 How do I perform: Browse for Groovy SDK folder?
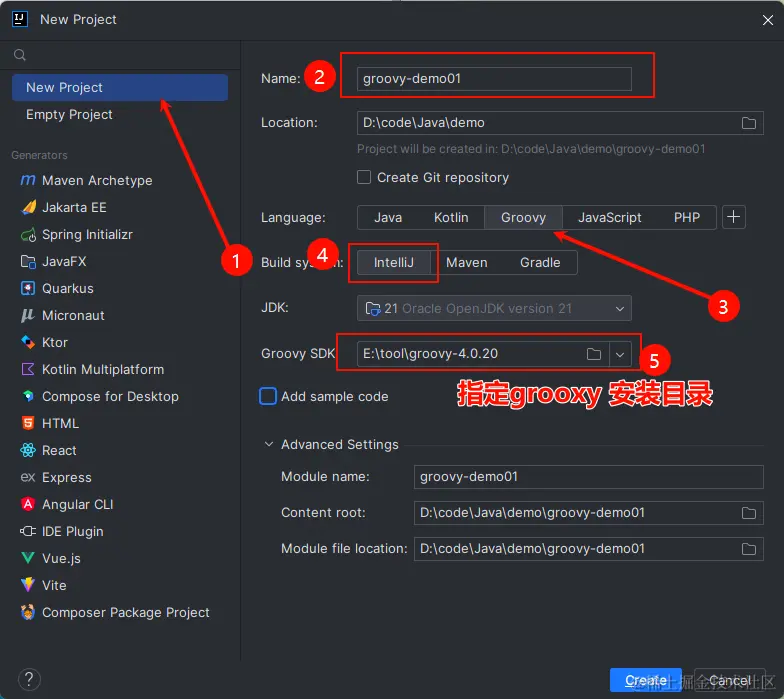(594, 354)
